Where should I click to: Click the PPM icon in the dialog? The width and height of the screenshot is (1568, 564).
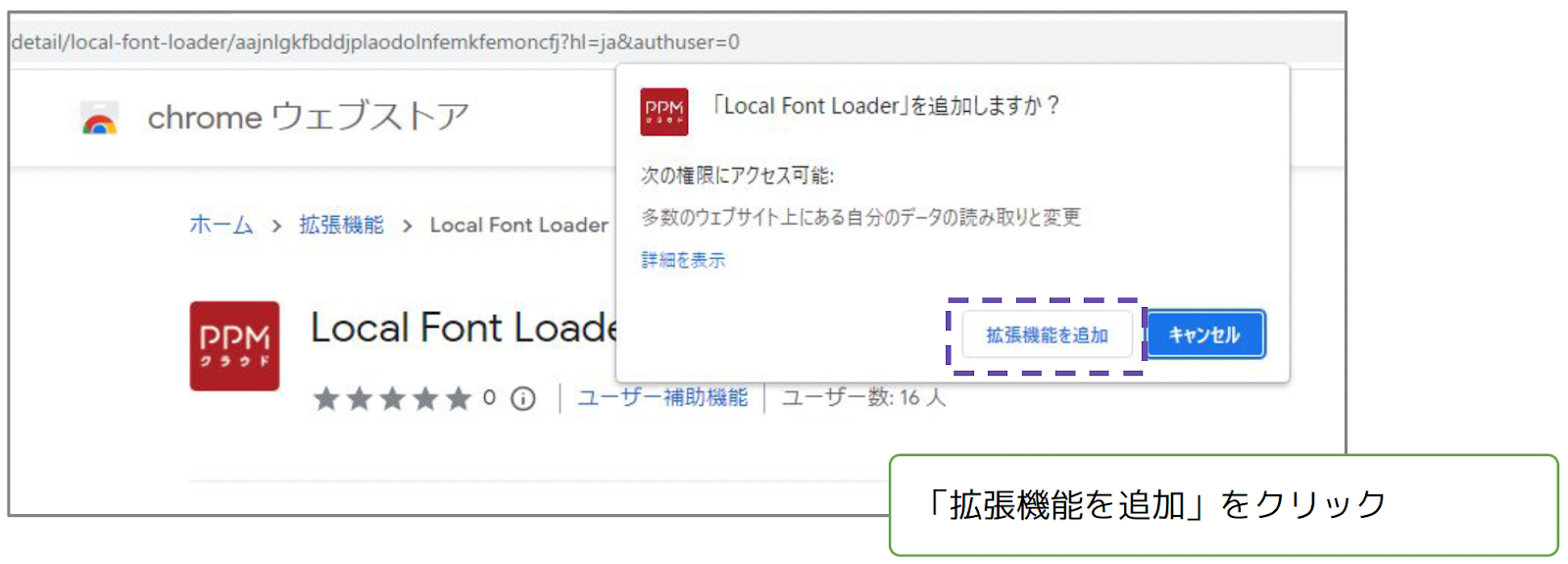(664, 112)
